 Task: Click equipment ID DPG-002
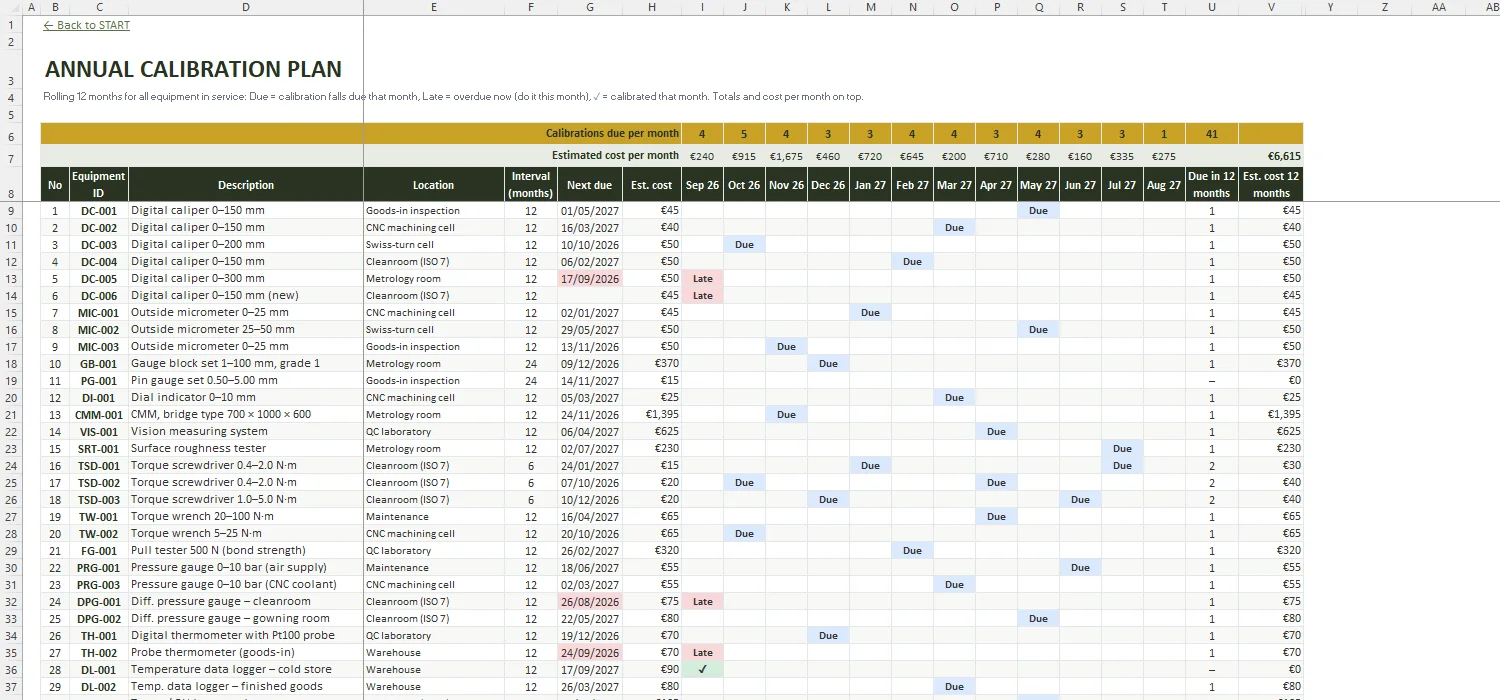[x=99, y=618]
